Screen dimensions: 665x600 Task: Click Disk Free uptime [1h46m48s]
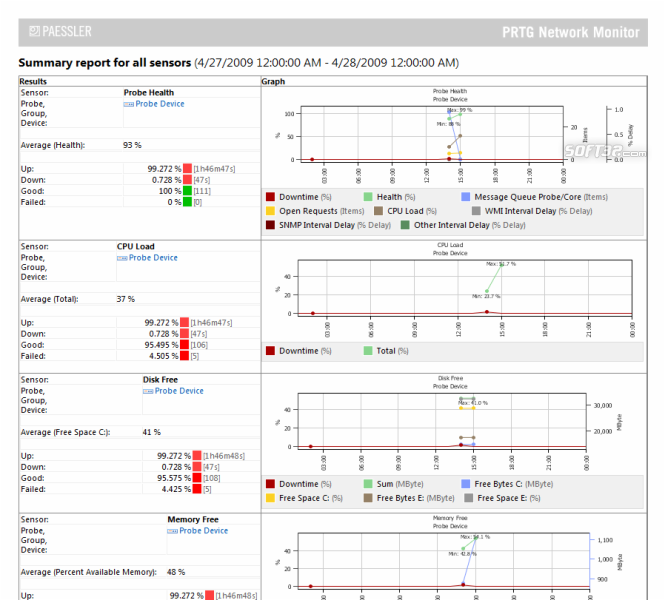point(224,456)
